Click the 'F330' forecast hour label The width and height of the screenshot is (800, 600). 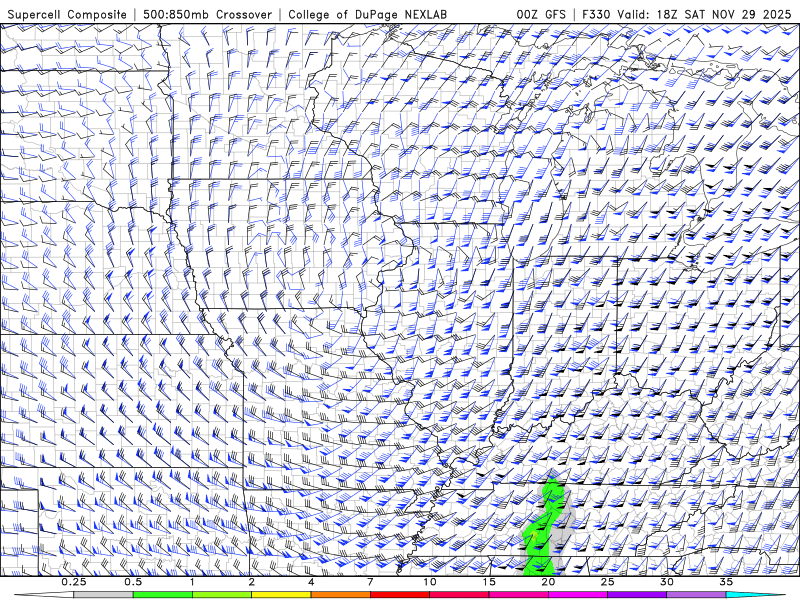point(597,14)
